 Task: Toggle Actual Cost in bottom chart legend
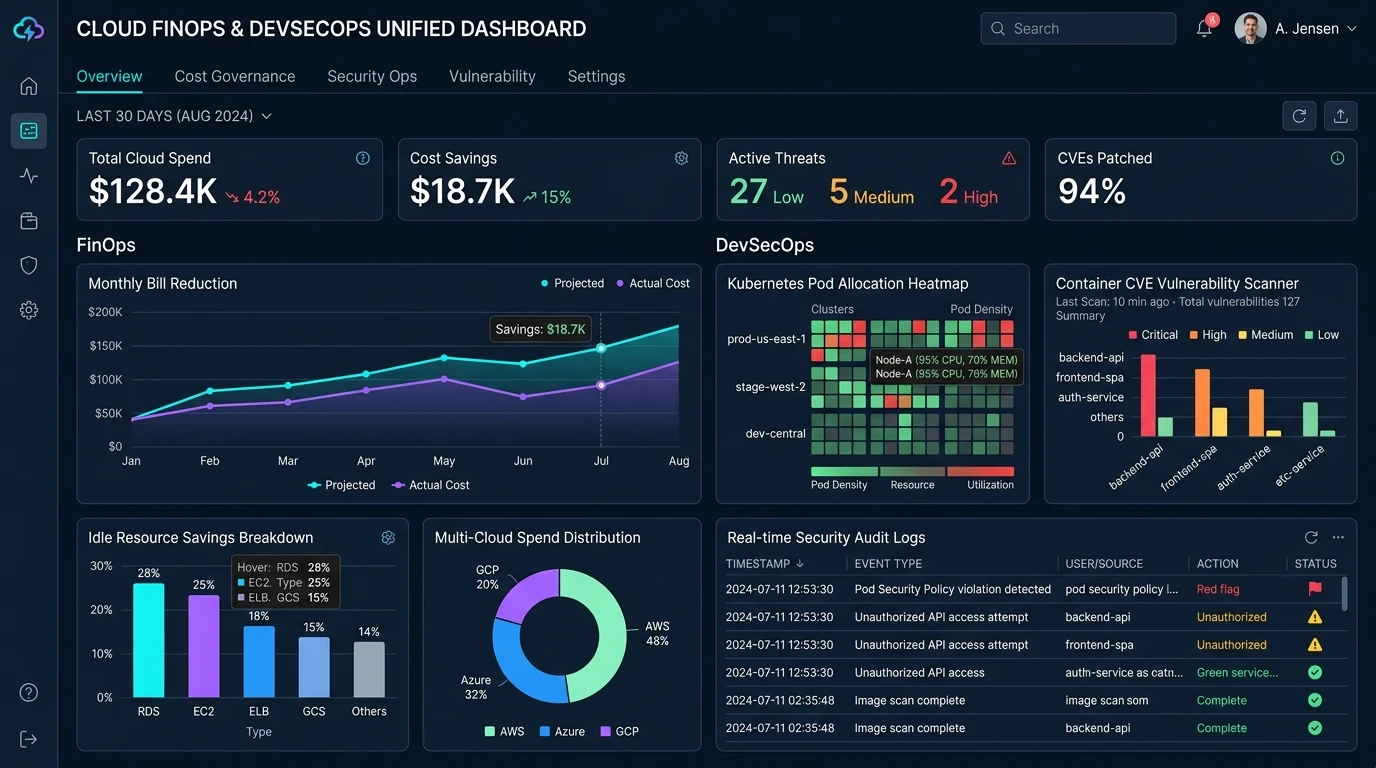(x=431, y=485)
